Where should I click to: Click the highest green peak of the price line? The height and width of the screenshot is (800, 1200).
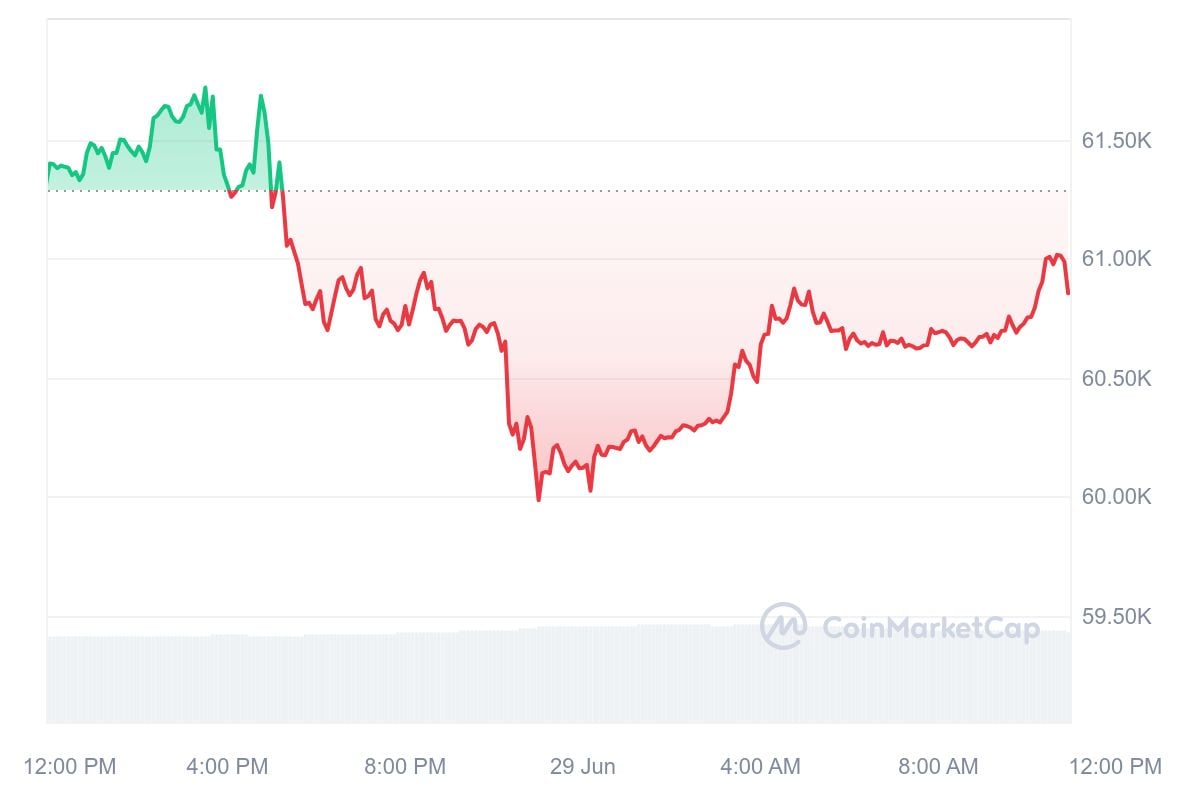coord(205,88)
